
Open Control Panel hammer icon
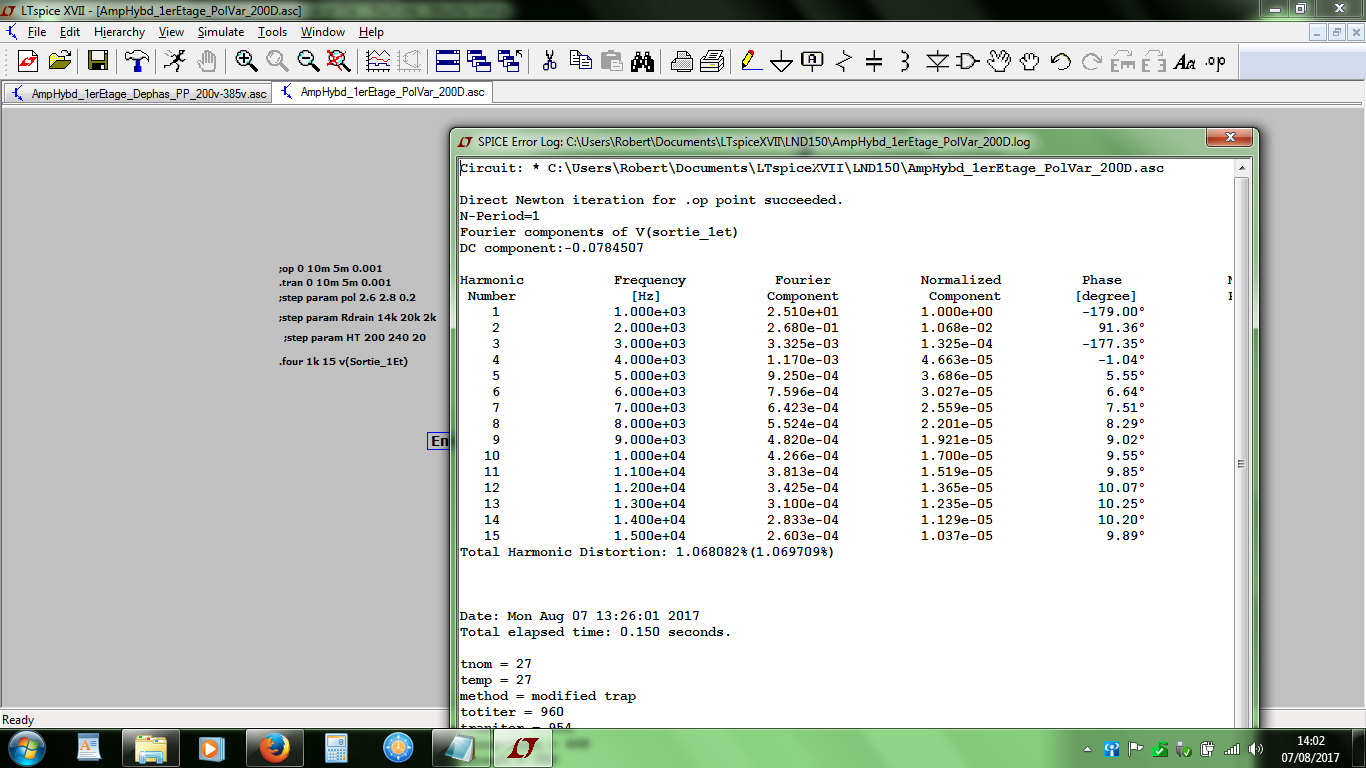click(x=137, y=61)
